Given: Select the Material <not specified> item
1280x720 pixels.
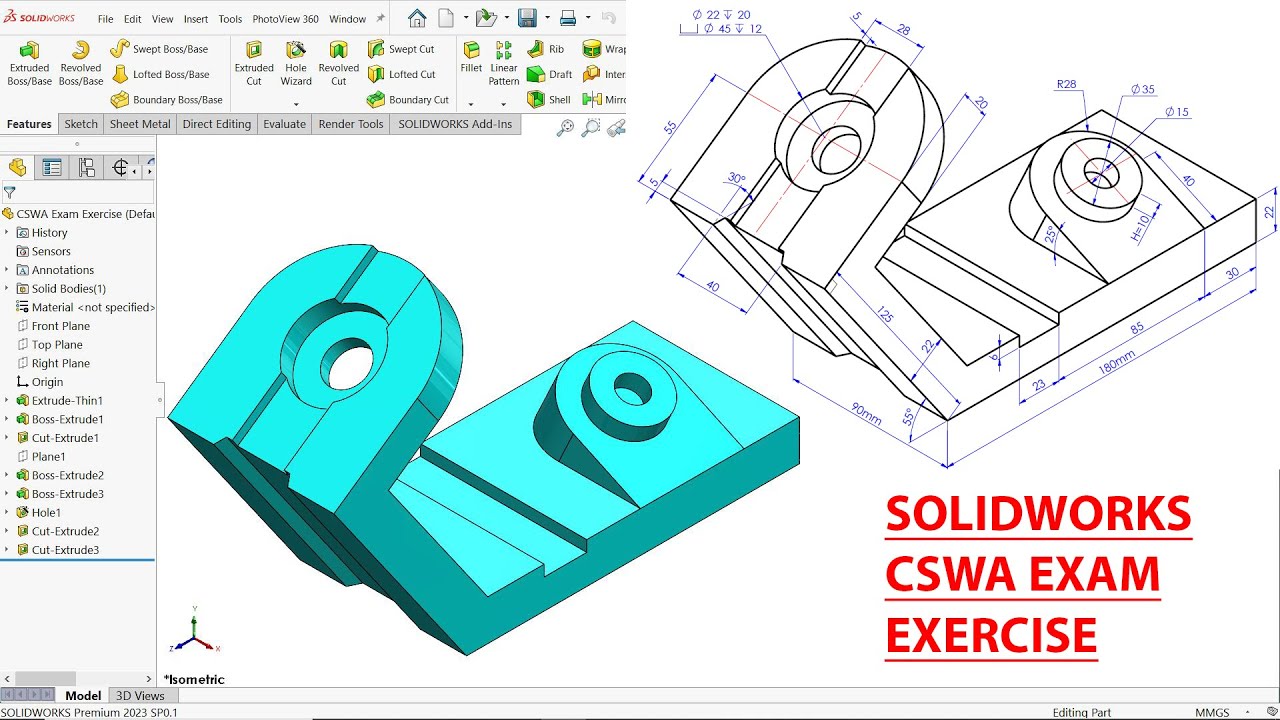Looking at the screenshot, I should click(x=86, y=308).
